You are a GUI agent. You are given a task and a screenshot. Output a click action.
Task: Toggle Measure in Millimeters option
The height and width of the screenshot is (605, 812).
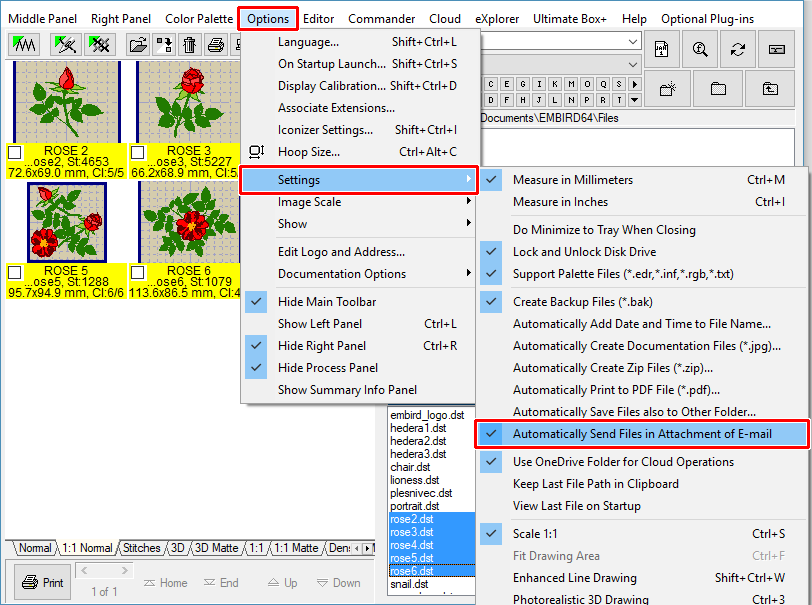point(642,180)
